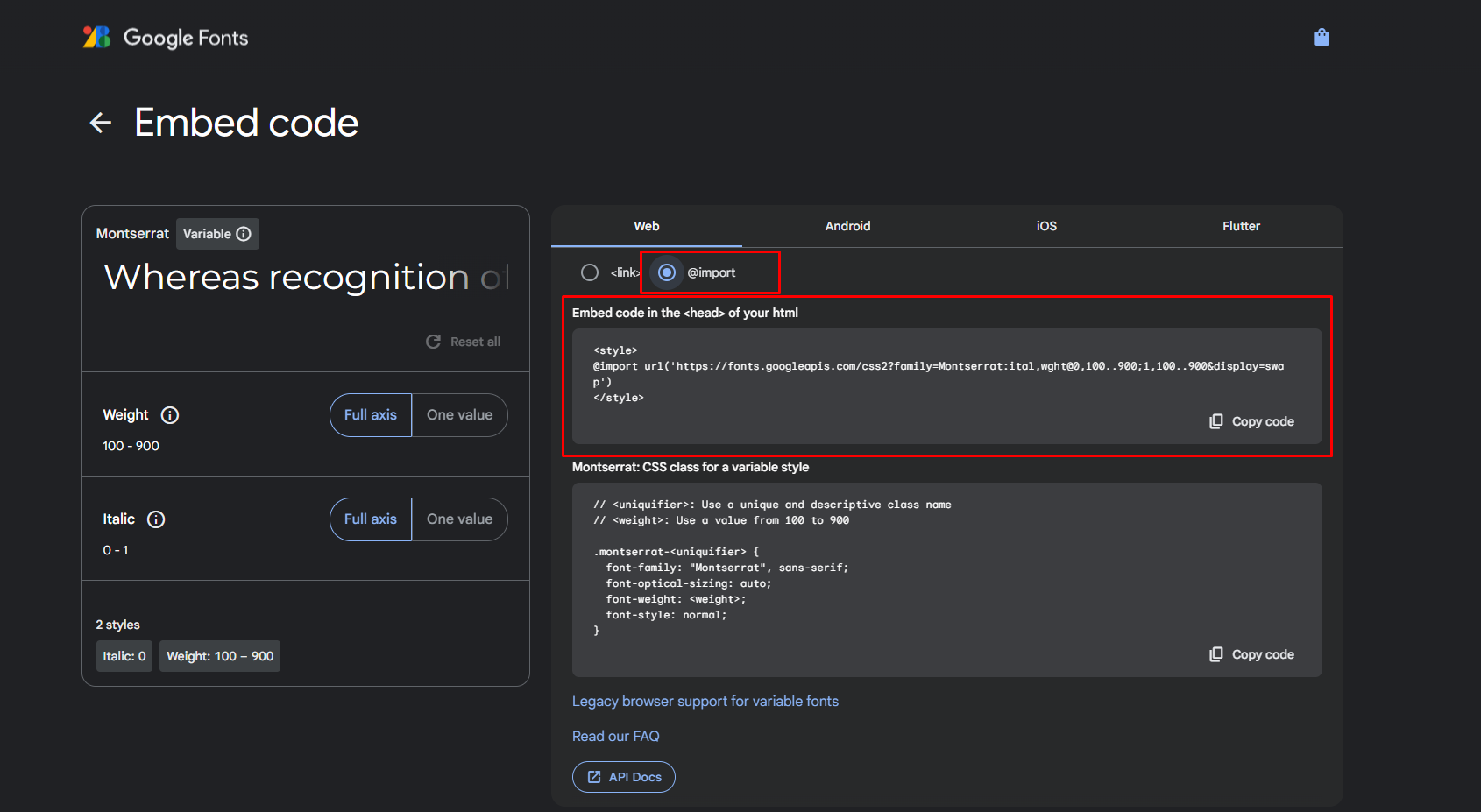The image size is (1481, 812).
Task: Click the '<uniquifier>: Use a unique' comment line
Action: coord(772,505)
